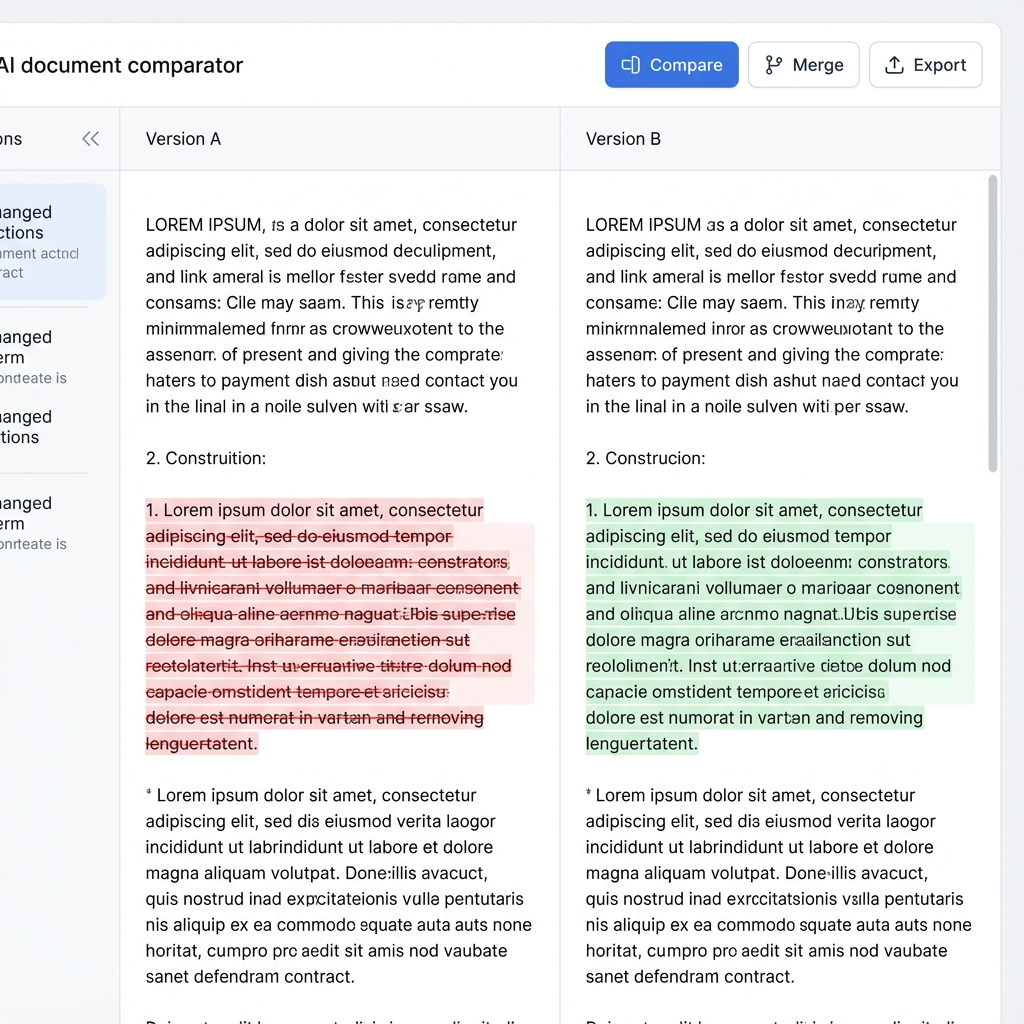Click the Version B panel header
This screenshot has height=1024, width=1024.
click(x=623, y=139)
